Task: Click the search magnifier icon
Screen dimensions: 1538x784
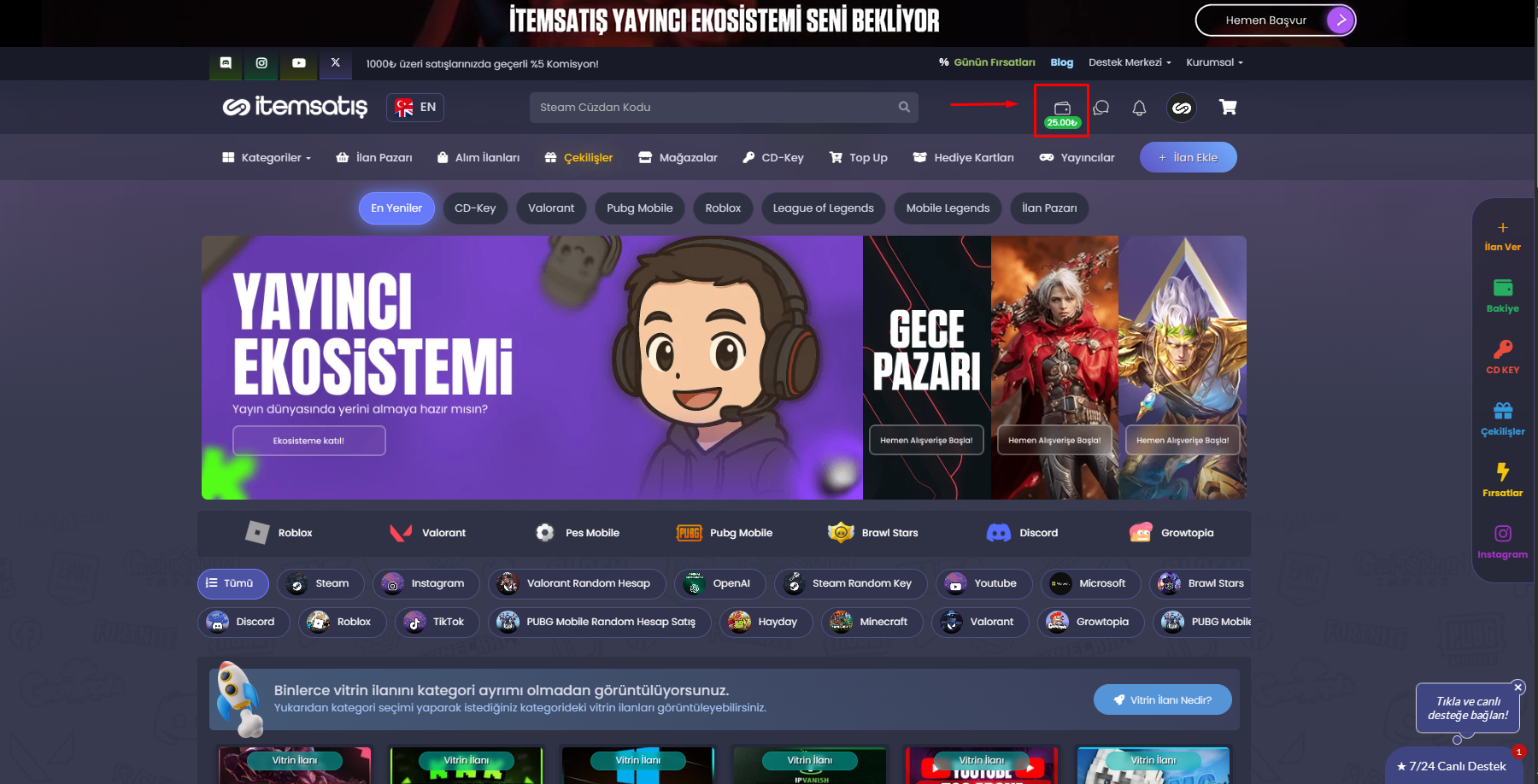Action: 904,107
